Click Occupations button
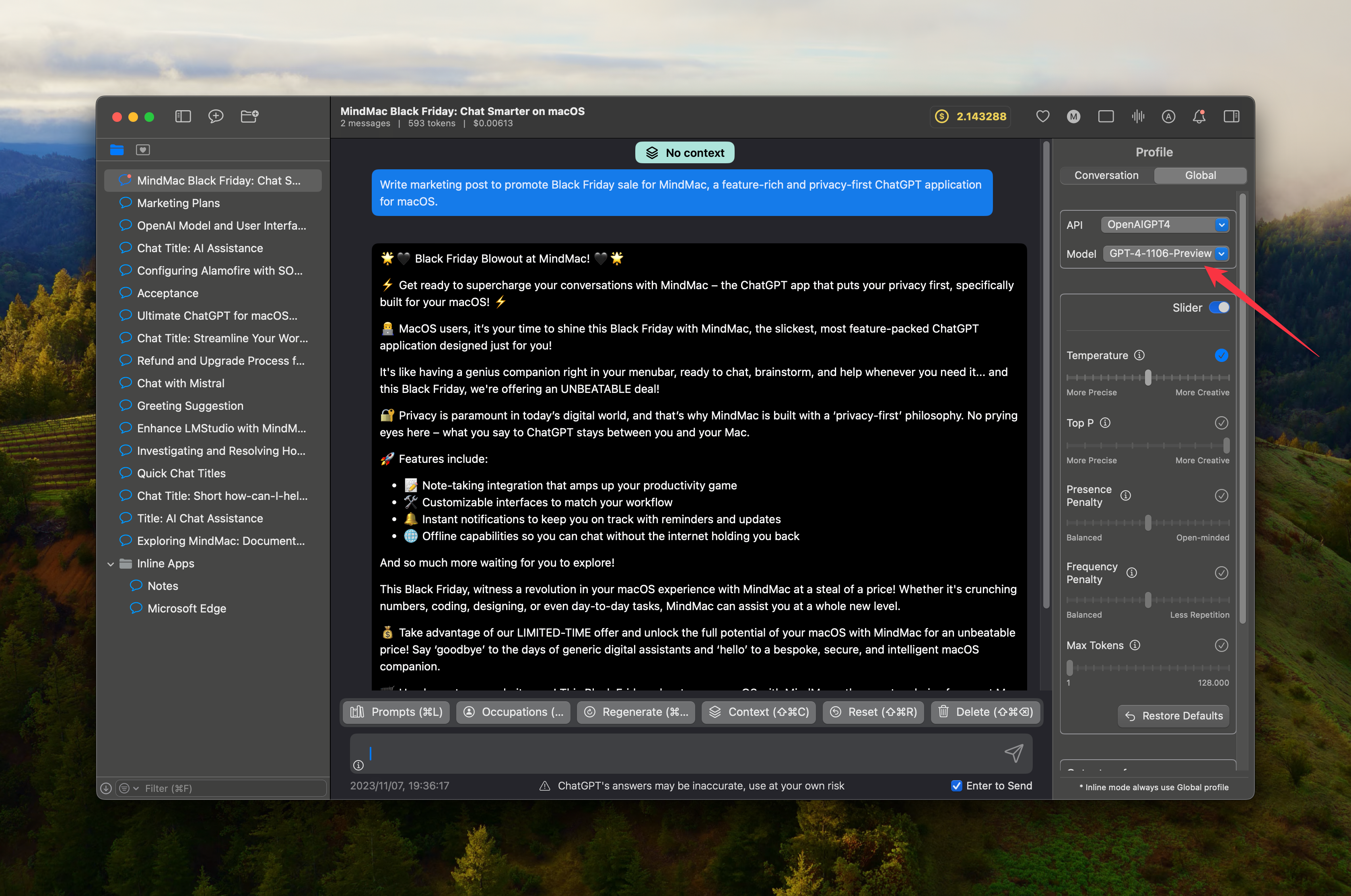Viewport: 1351px width, 896px height. point(513,712)
